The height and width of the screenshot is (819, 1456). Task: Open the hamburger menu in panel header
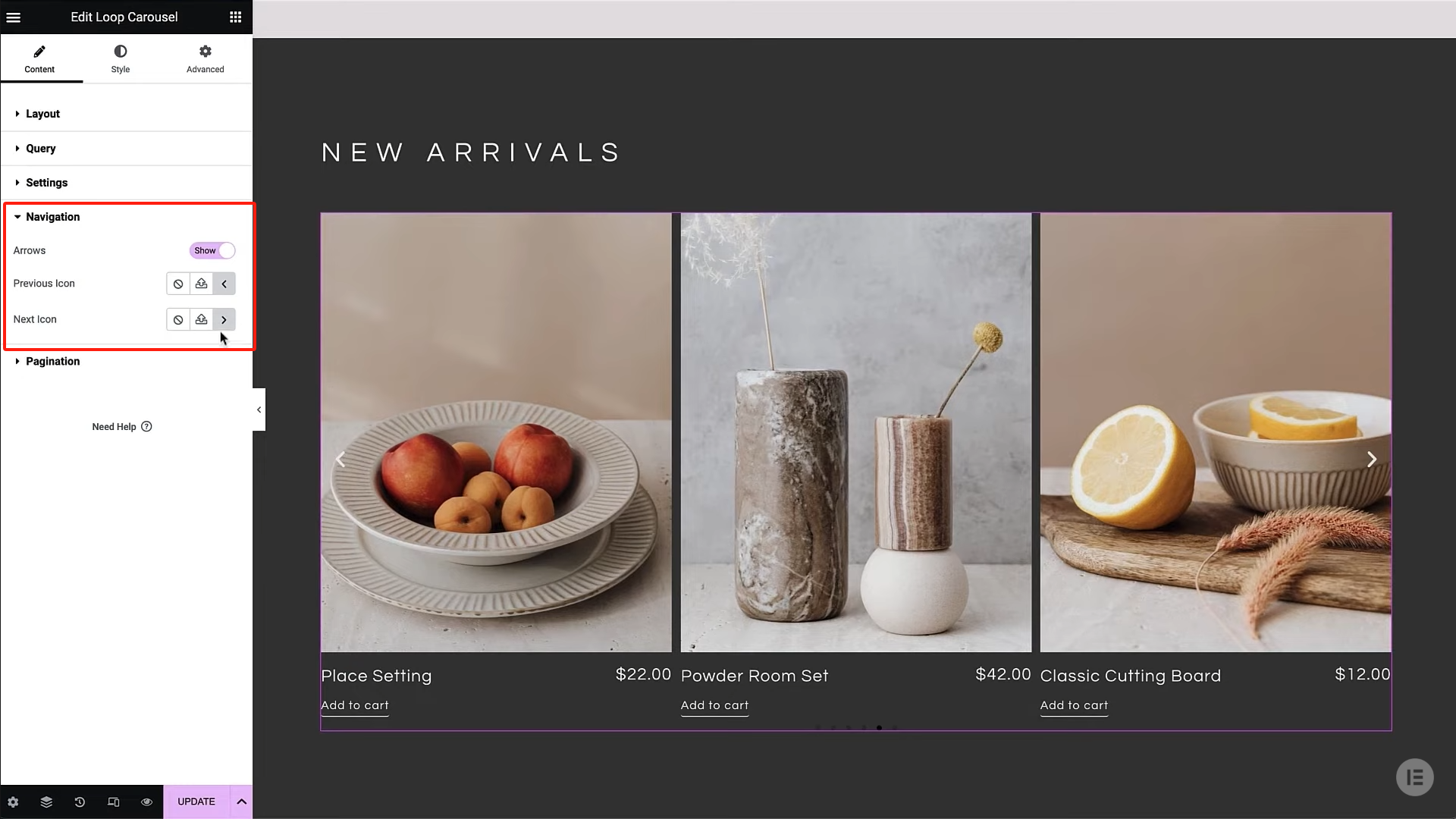coord(14,17)
